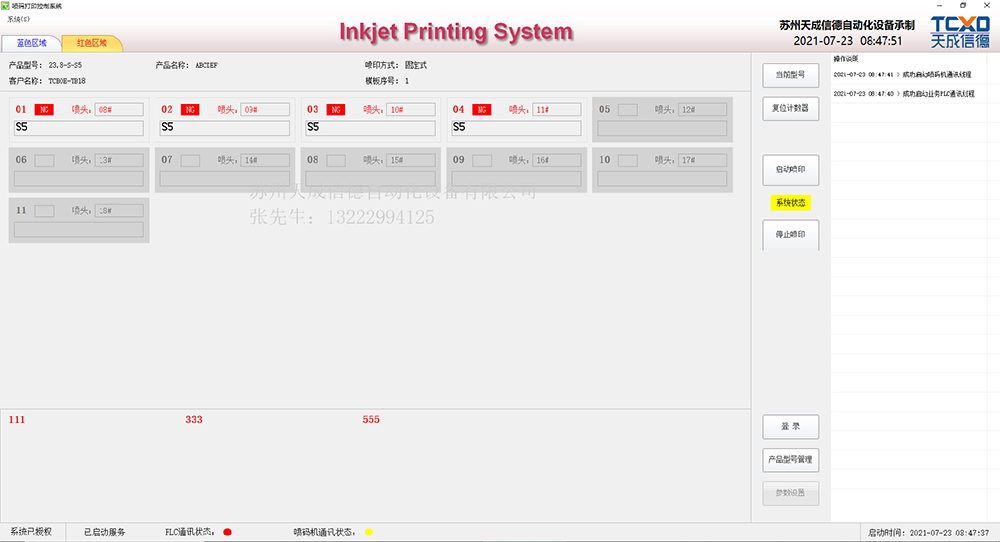Click the 登录 login button
This screenshot has height=542, width=1000.
790,427
